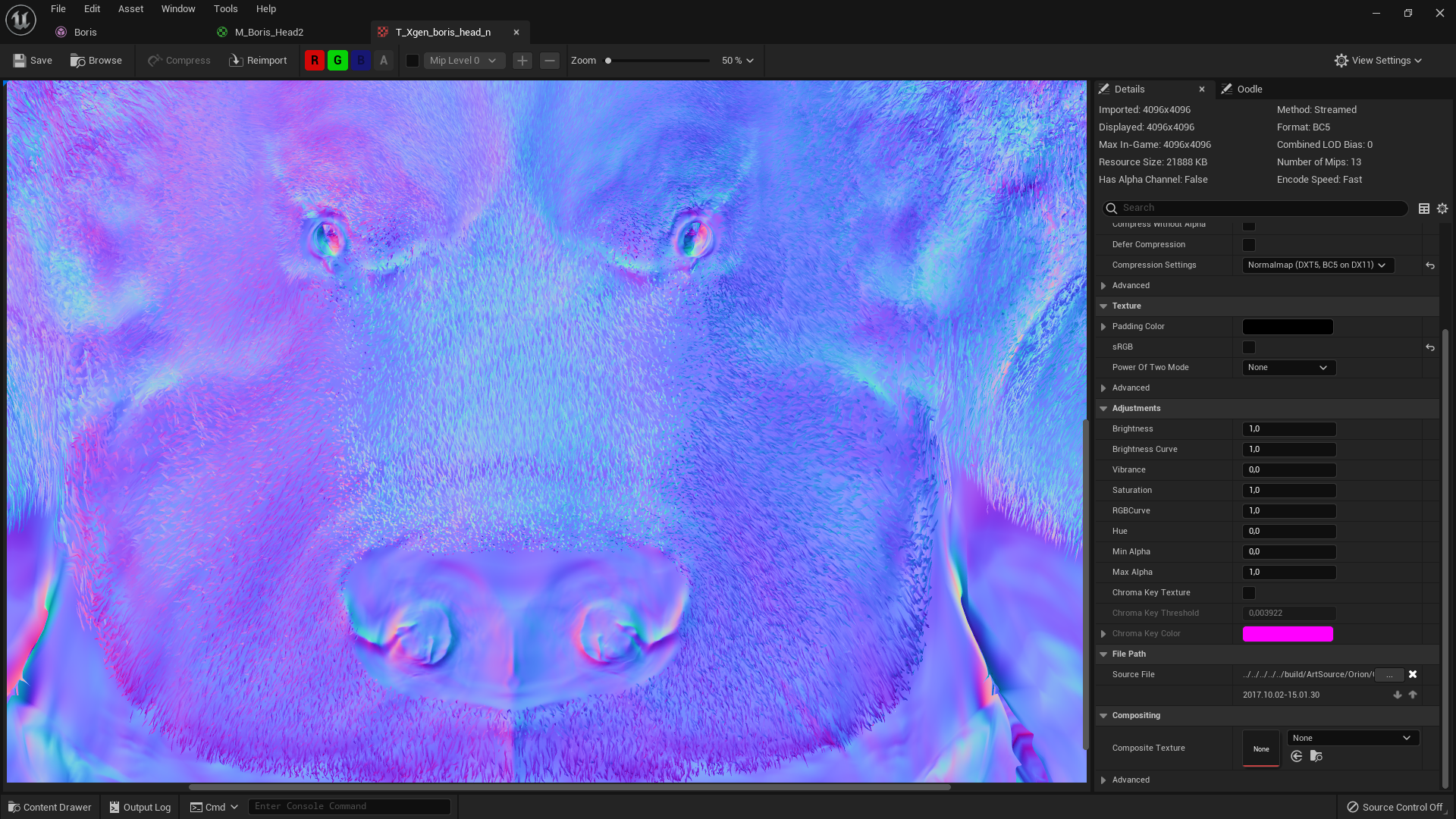Adjust the Zoom slider handle
Image resolution: width=1456 pixels, height=819 pixels.
[x=608, y=61]
